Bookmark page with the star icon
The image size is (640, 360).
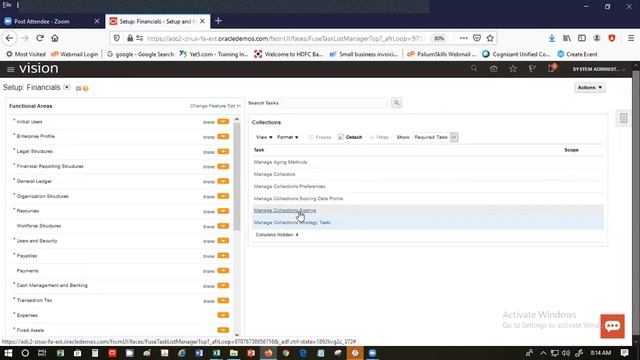pos(490,38)
